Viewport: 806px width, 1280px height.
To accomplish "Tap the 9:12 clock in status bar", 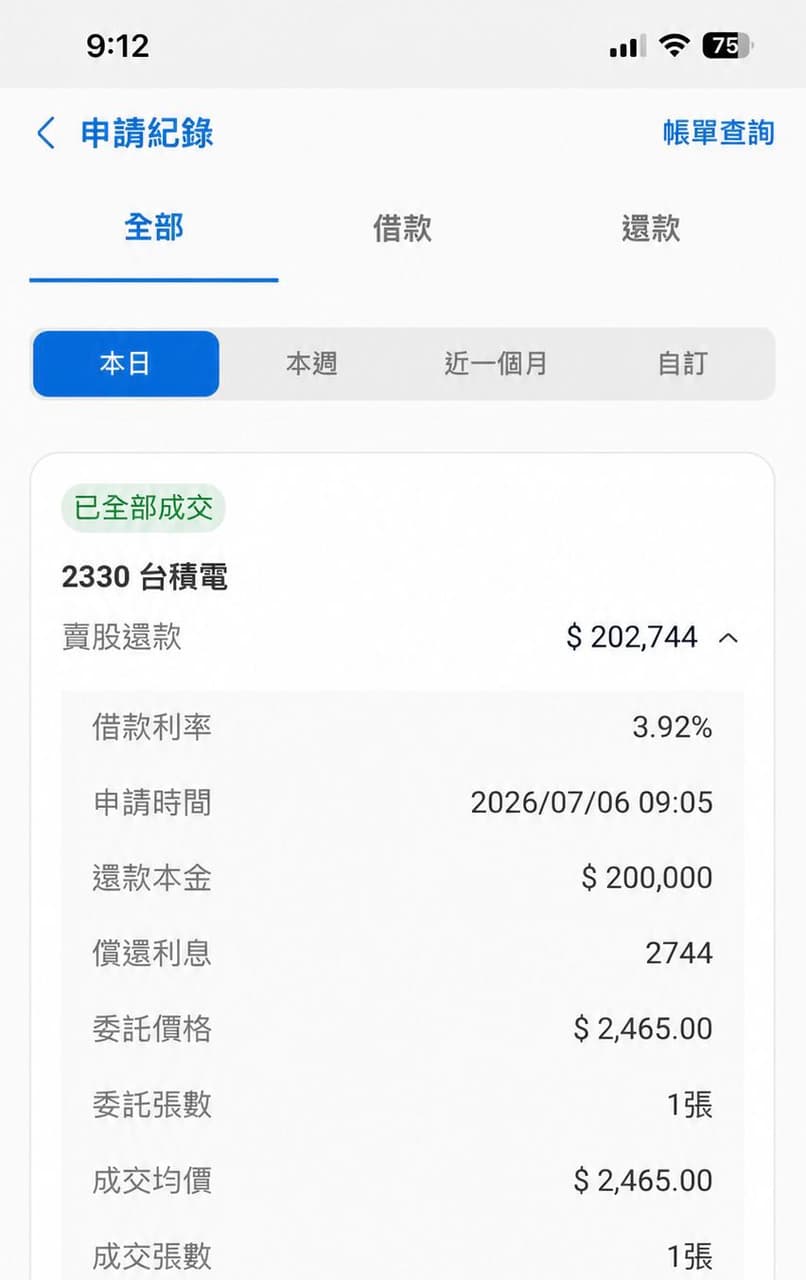I will click(x=118, y=45).
